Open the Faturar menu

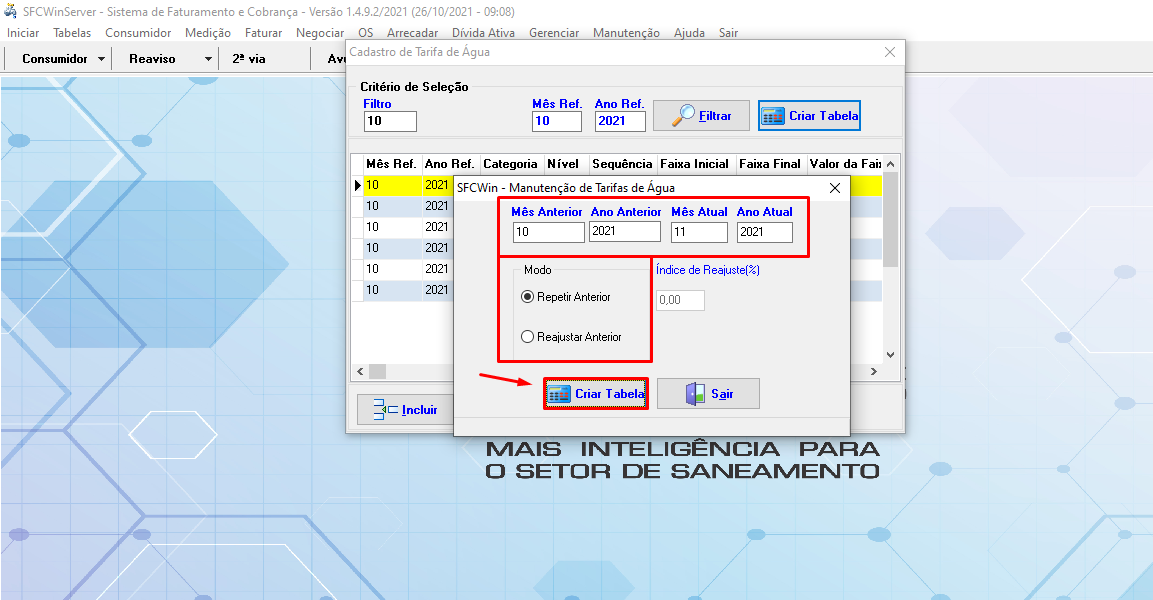pyautogui.click(x=263, y=33)
